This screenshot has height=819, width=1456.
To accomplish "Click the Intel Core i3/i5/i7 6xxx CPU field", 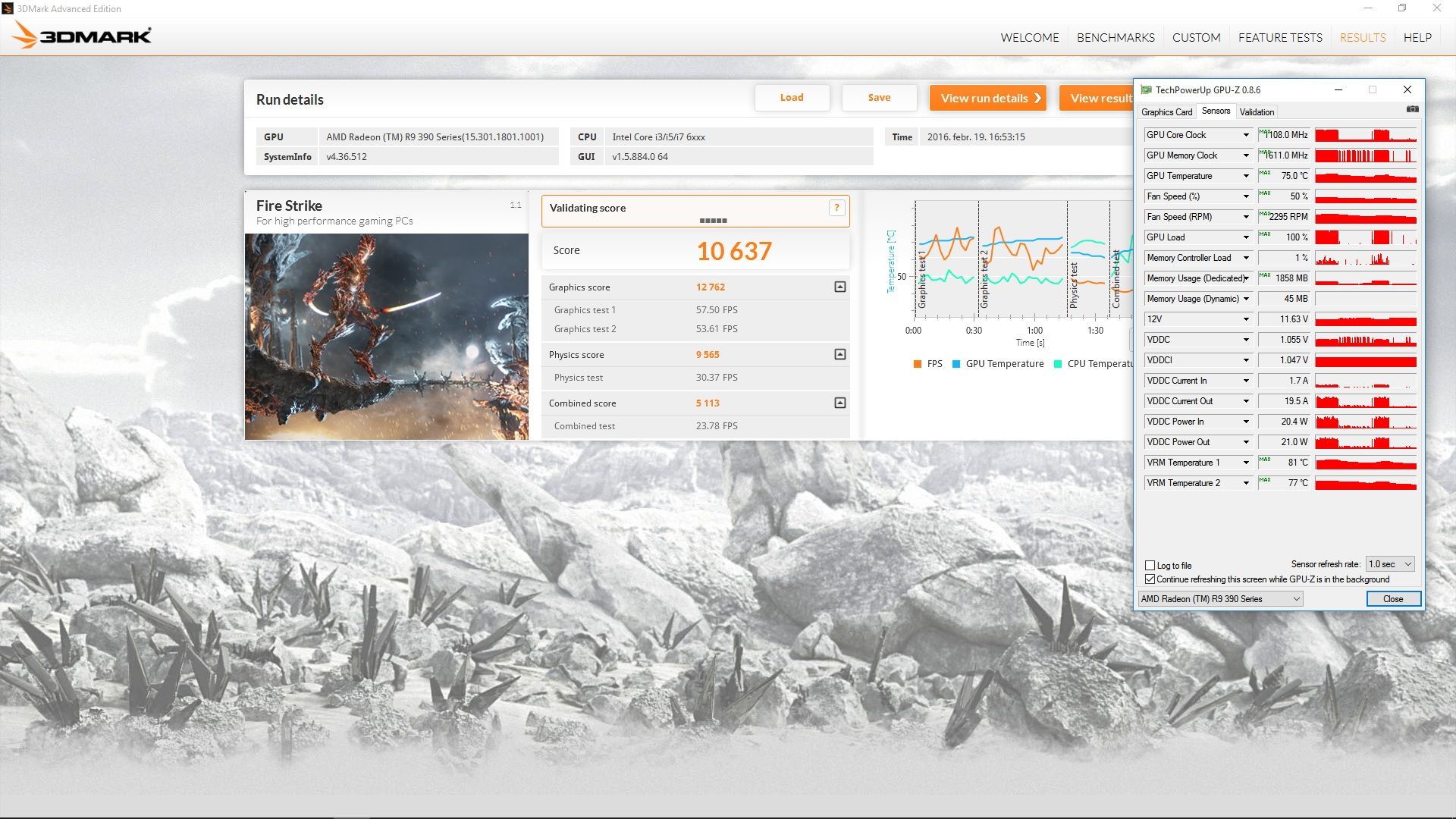I will pos(739,137).
